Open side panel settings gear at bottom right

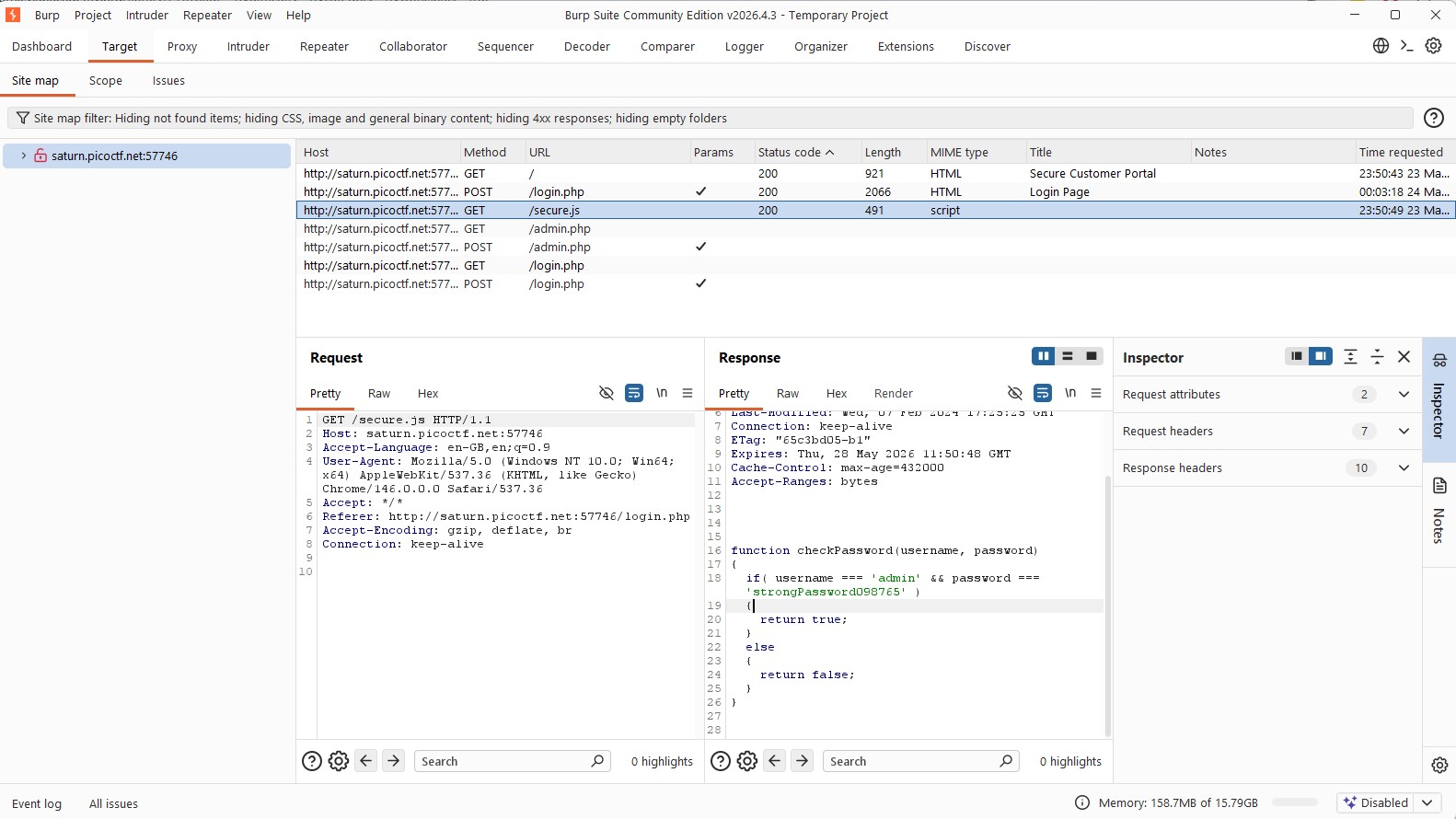(1439, 765)
